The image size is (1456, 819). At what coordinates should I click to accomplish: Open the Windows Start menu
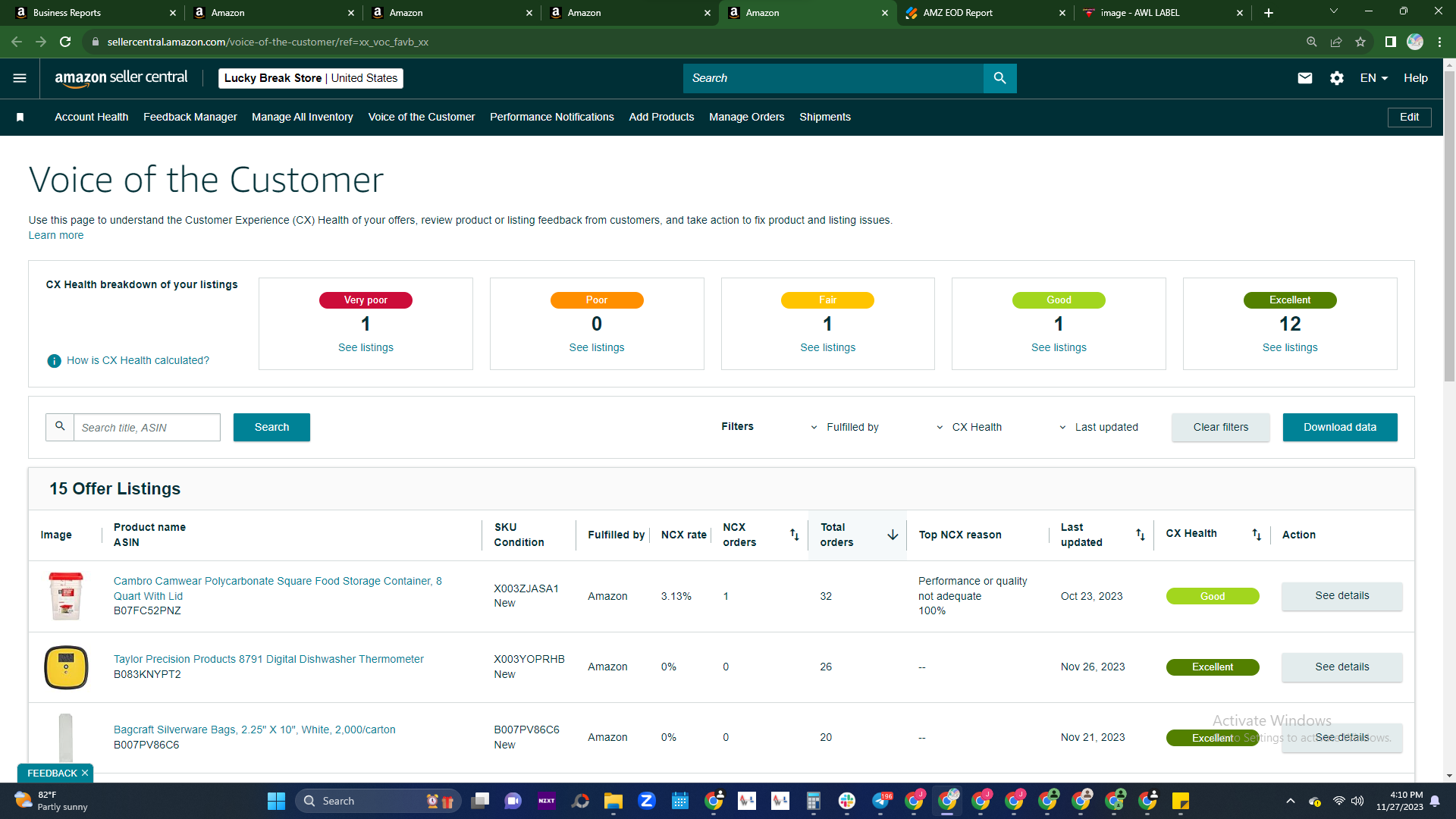click(276, 801)
